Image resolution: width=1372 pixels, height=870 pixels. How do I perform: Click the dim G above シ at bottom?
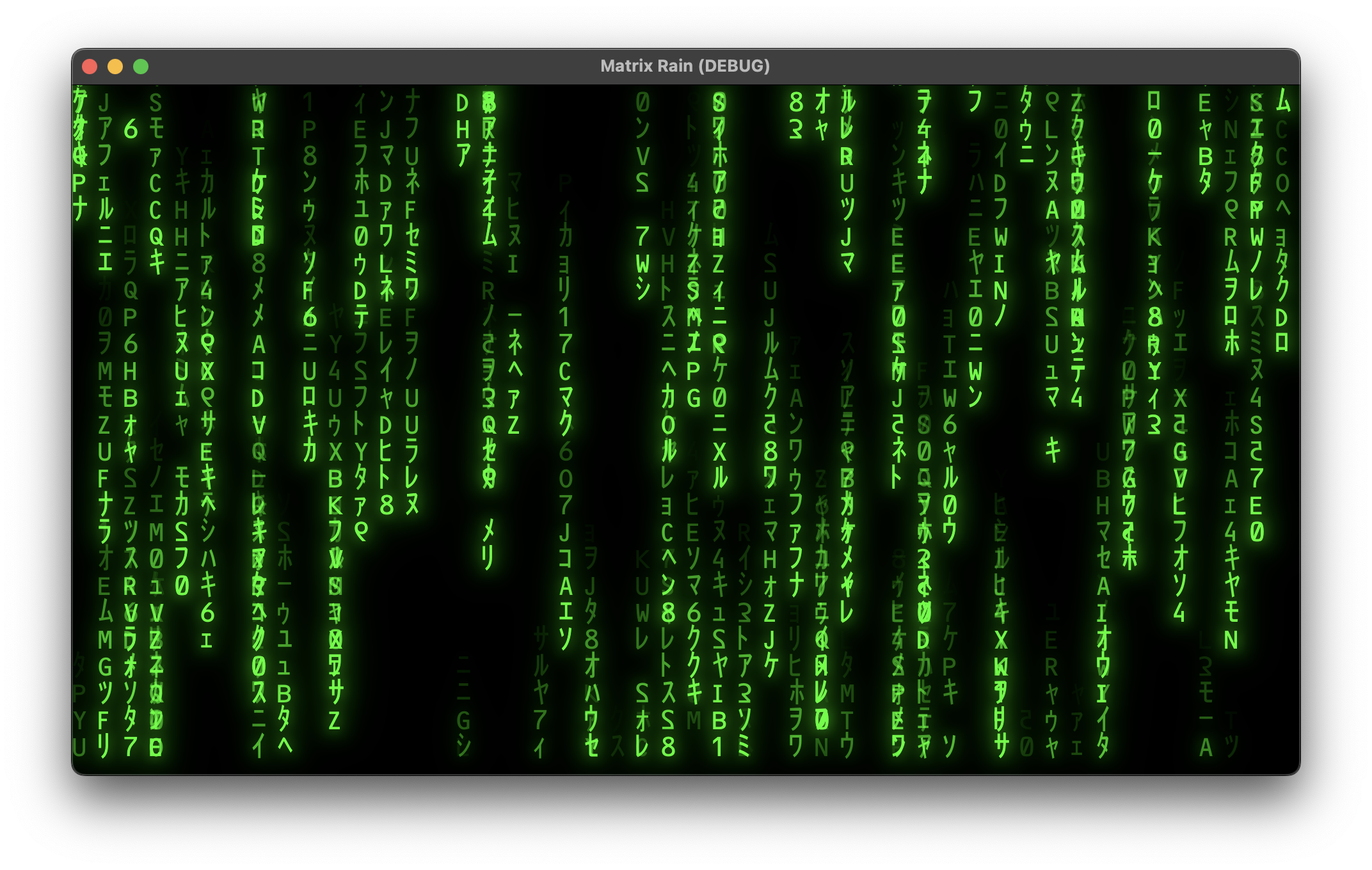click(x=463, y=721)
